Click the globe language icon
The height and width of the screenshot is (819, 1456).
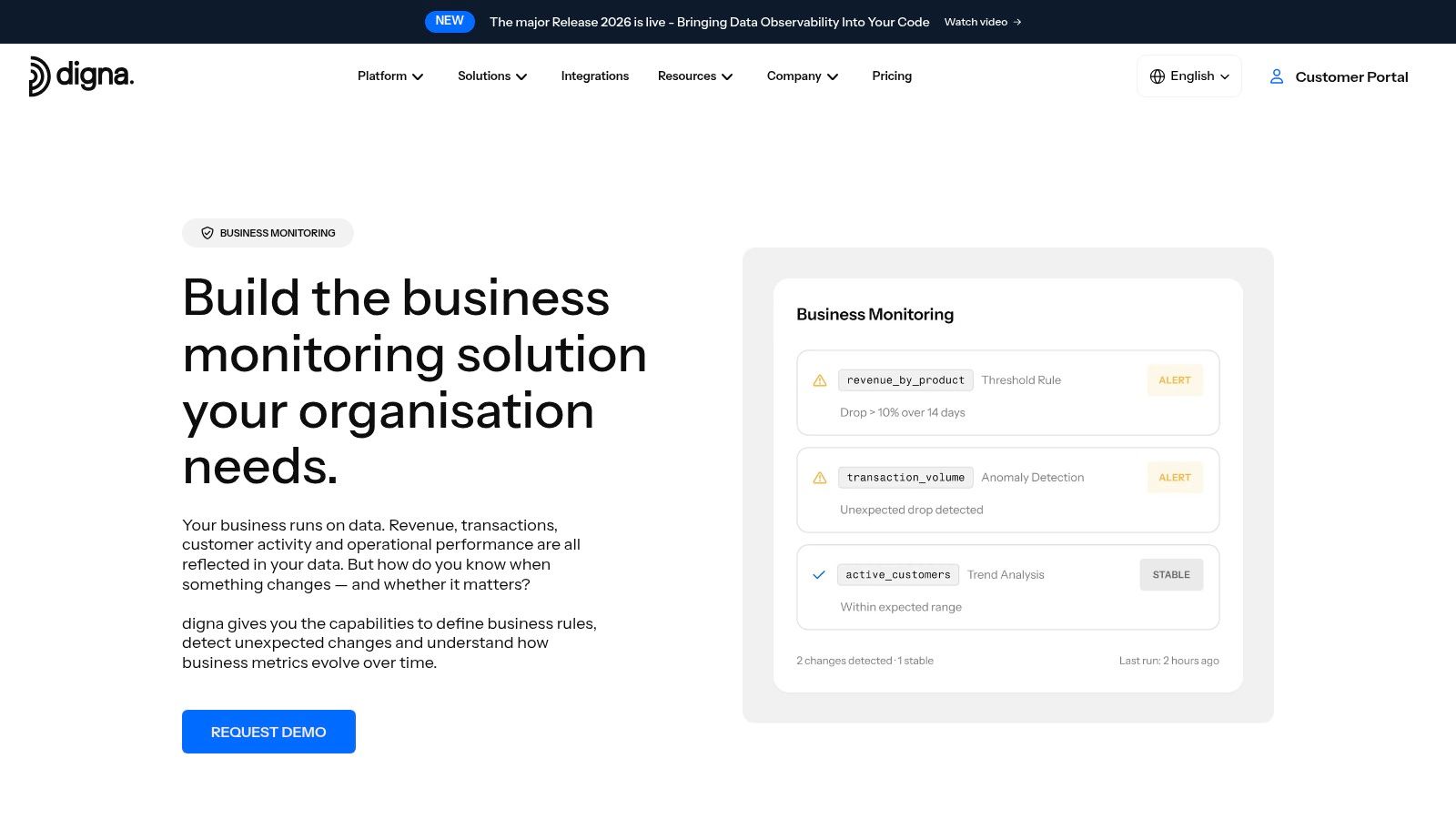[x=1158, y=76]
